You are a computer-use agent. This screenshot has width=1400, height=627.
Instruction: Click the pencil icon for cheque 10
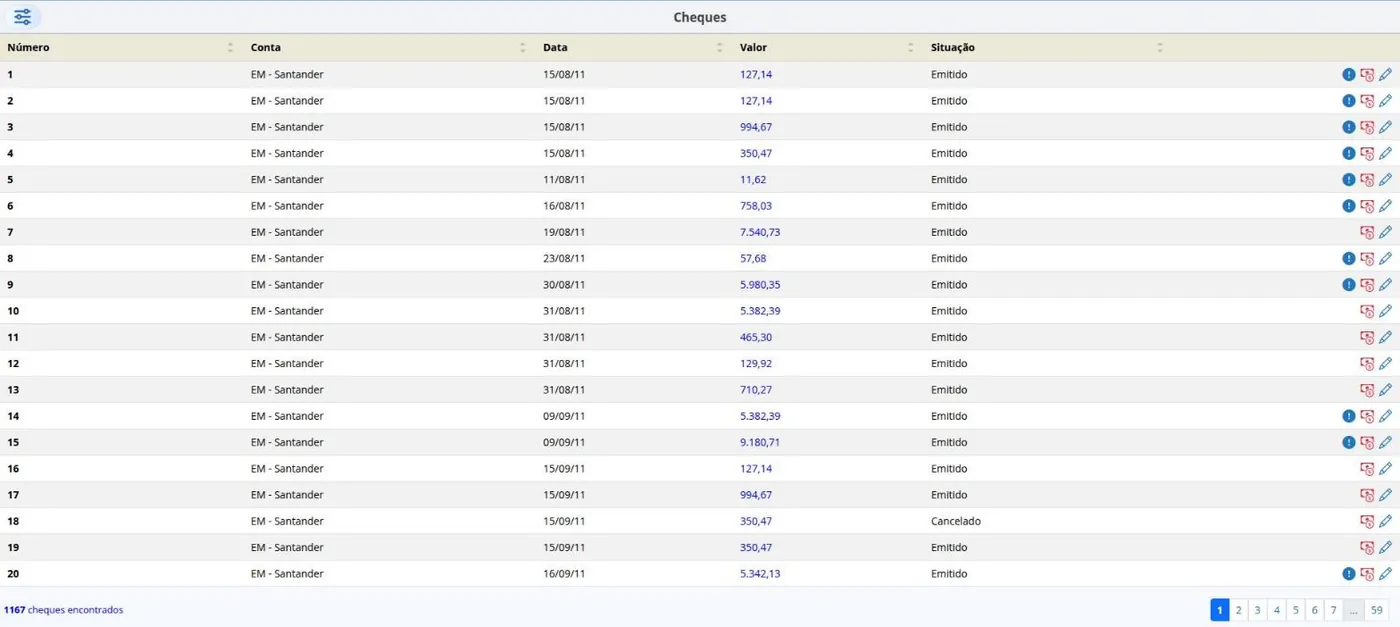pyautogui.click(x=1385, y=311)
